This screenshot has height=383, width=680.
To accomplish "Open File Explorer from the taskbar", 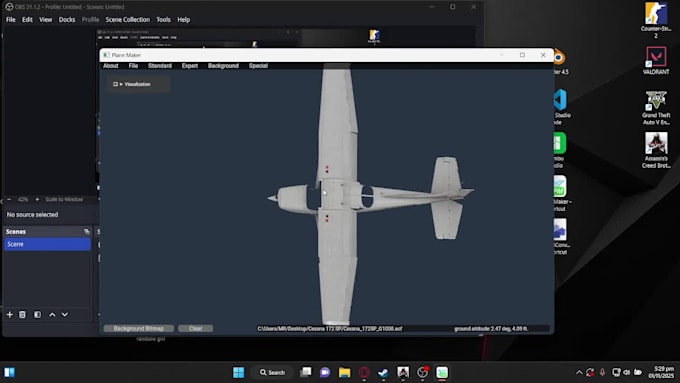I will tap(345, 372).
